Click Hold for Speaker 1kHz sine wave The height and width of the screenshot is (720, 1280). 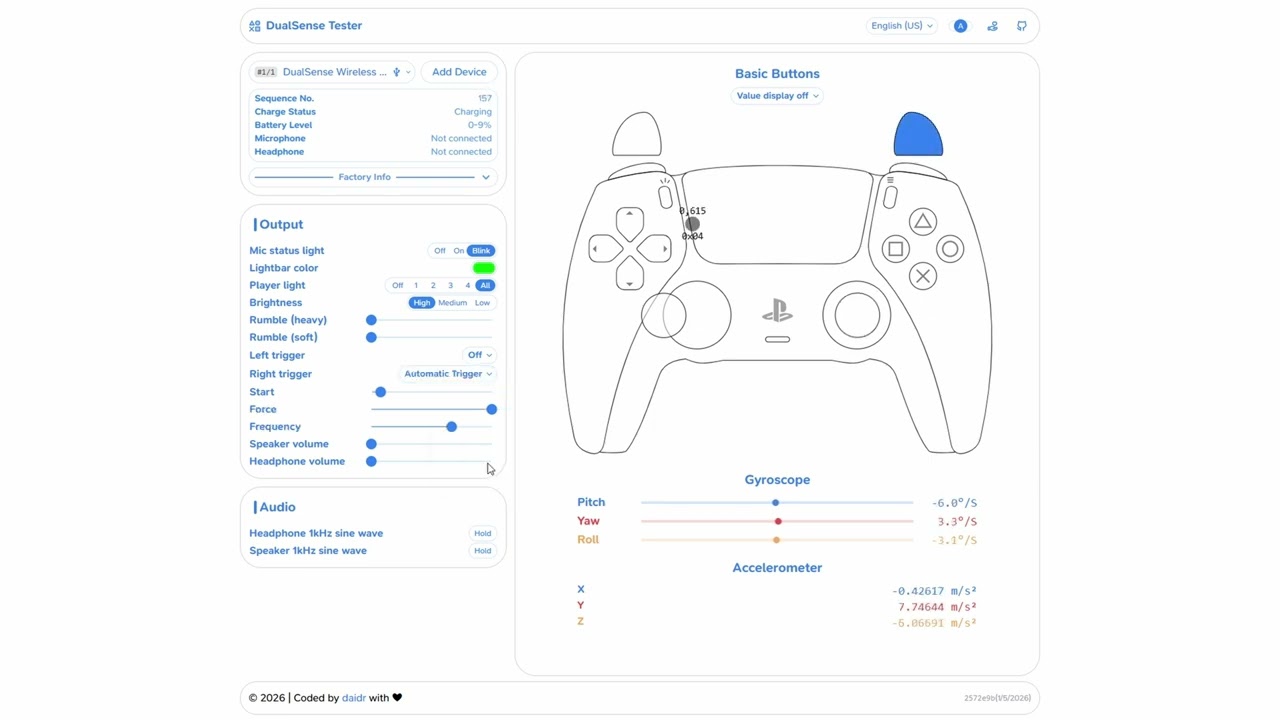[482, 551]
